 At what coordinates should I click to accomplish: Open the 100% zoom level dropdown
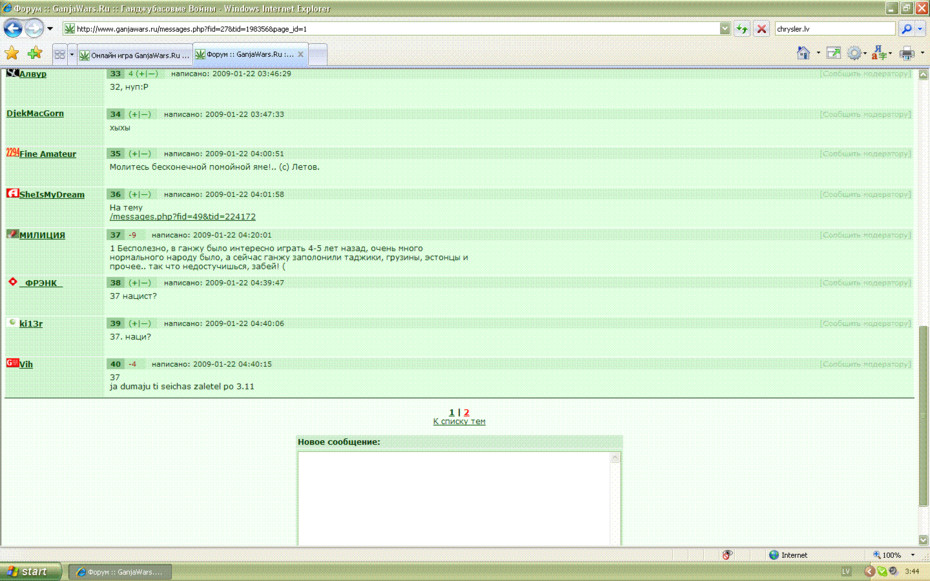tap(913, 555)
